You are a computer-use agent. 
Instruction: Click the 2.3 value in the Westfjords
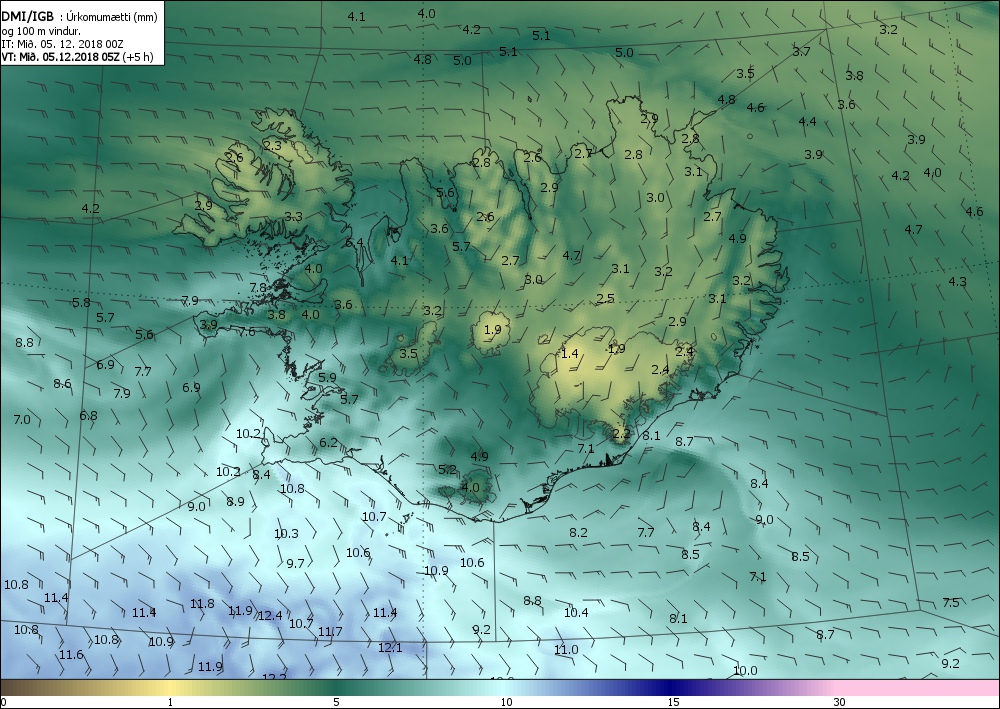pyautogui.click(x=272, y=146)
